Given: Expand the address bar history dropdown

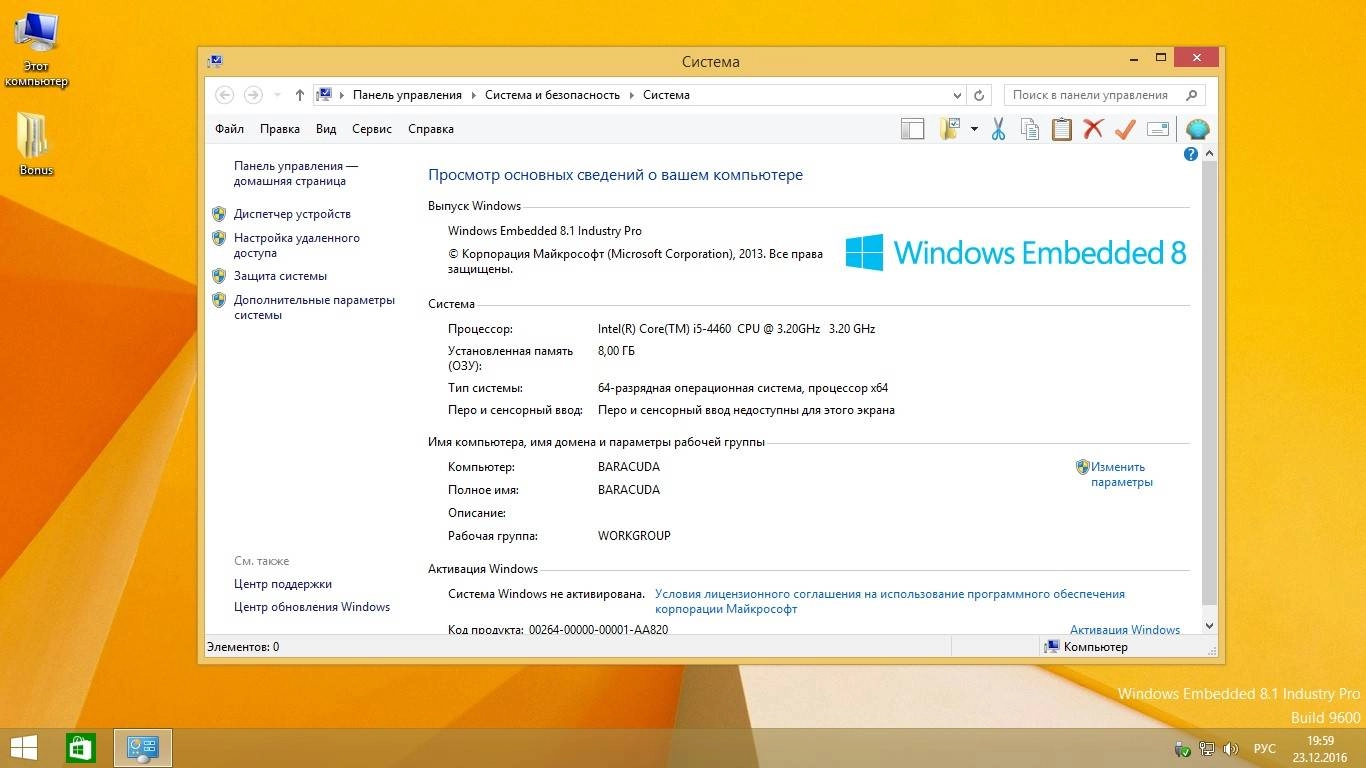Looking at the screenshot, I should pyautogui.click(x=958, y=95).
